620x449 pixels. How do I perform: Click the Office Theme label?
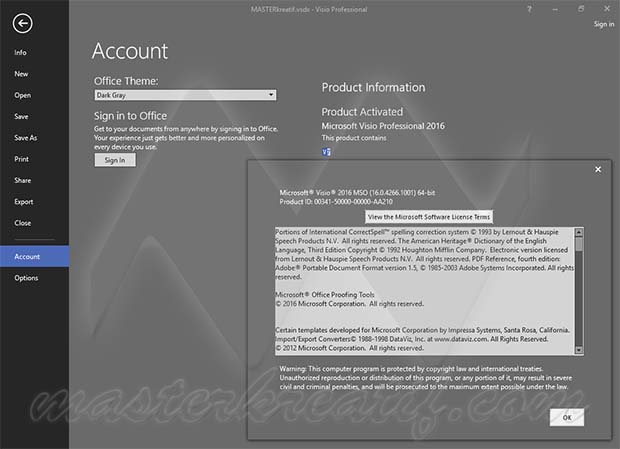(x=126, y=81)
